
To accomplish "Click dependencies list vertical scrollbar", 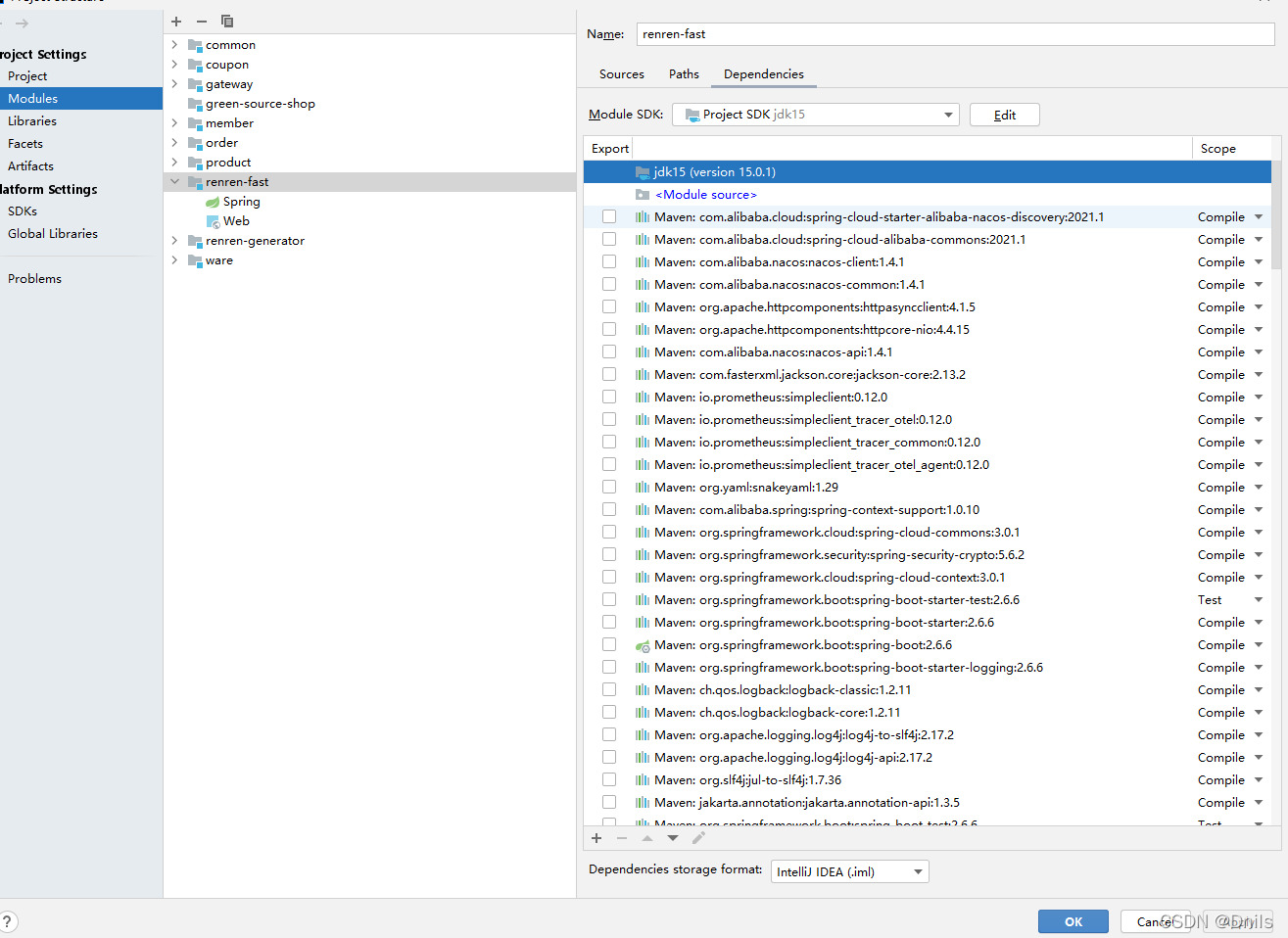I will (x=1276, y=214).
